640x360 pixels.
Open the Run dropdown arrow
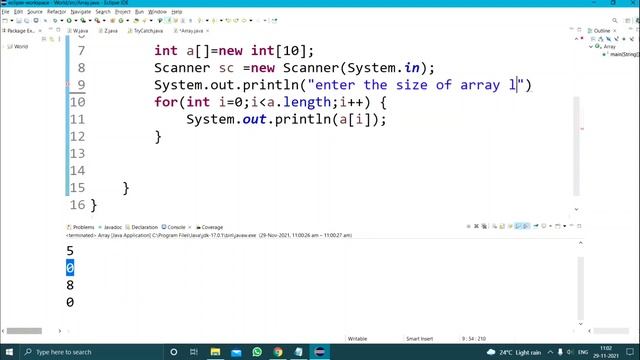(x=76, y=20)
